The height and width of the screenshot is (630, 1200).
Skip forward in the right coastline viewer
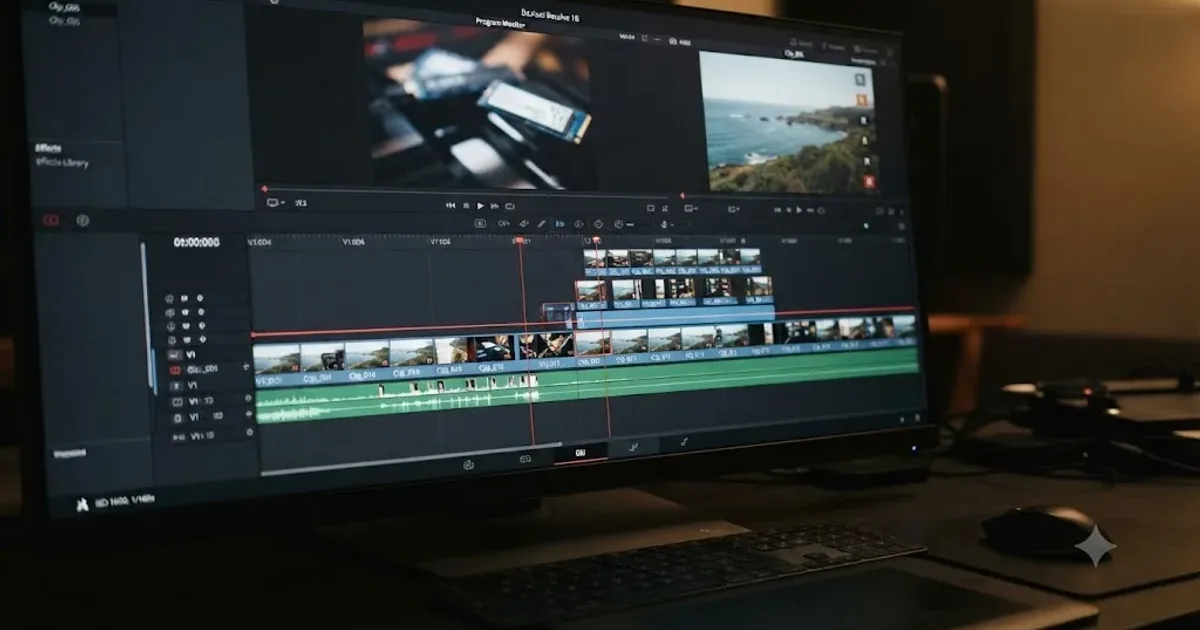[x=811, y=210]
